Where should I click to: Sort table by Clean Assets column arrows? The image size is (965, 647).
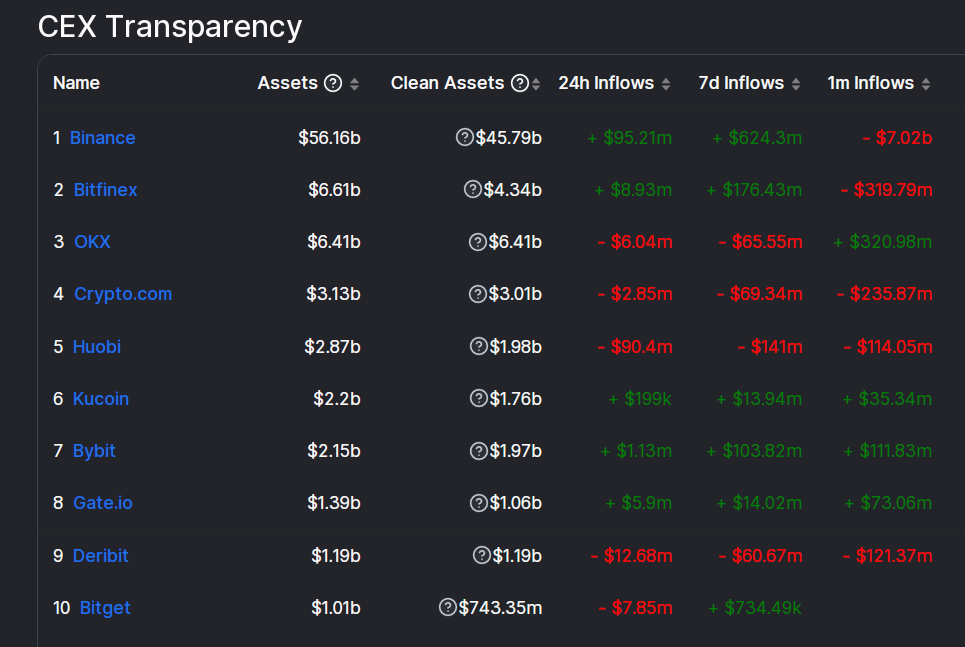pyautogui.click(x=536, y=84)
